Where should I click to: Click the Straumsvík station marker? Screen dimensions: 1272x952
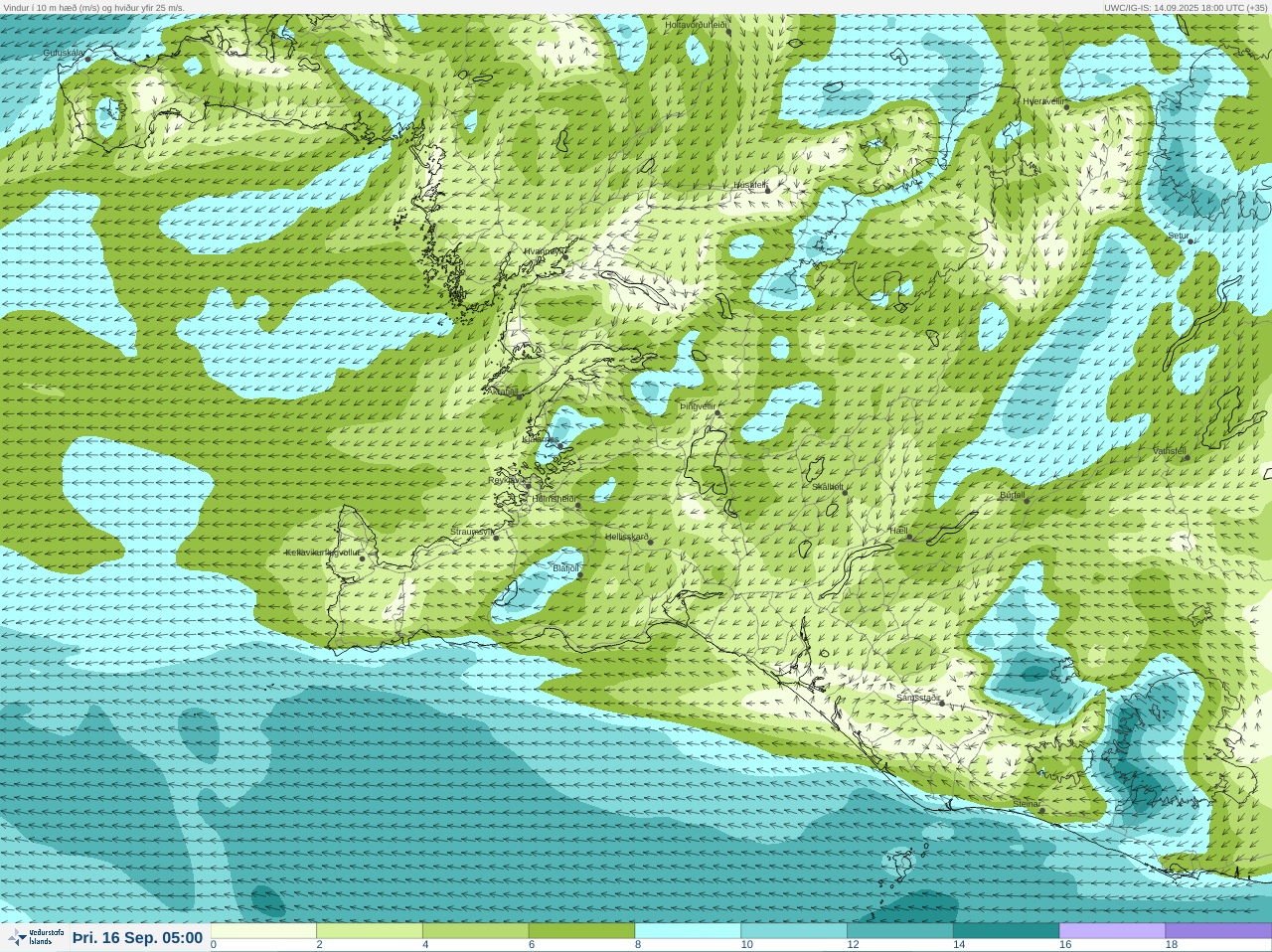tap(496, 538)
